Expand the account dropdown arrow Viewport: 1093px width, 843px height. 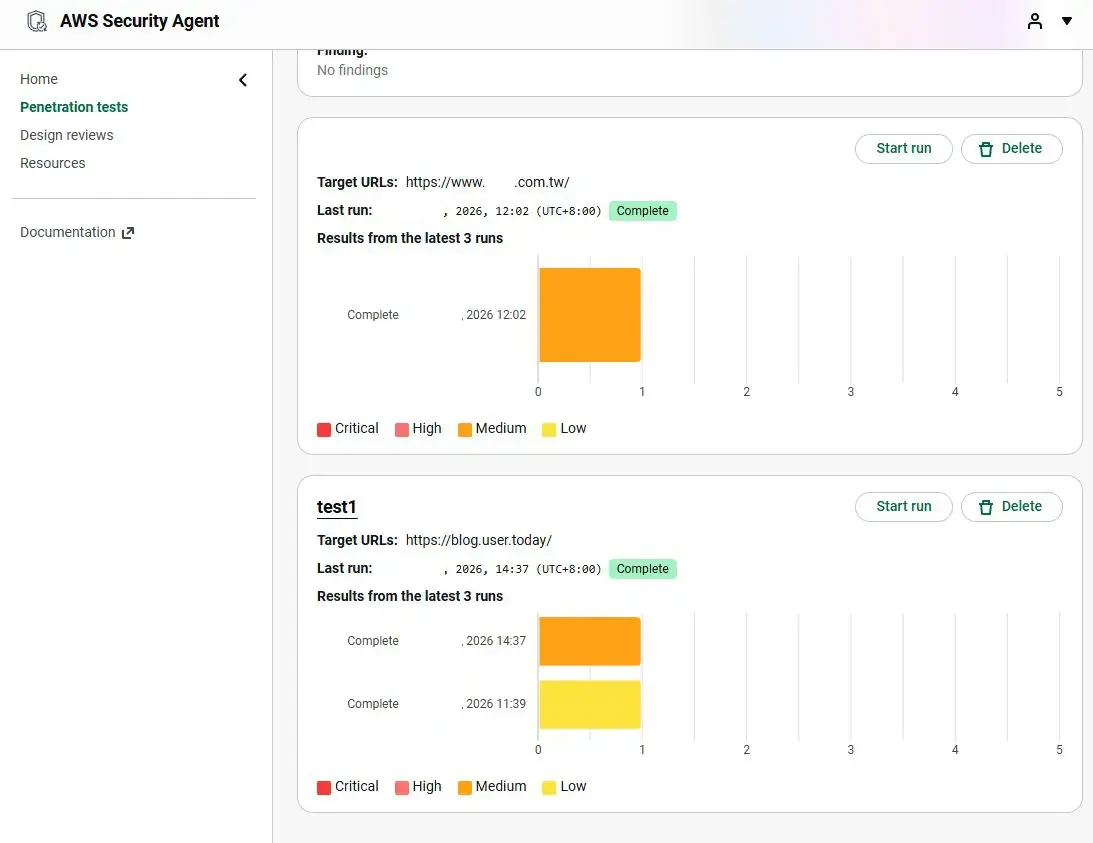[x=1067, y=21]
